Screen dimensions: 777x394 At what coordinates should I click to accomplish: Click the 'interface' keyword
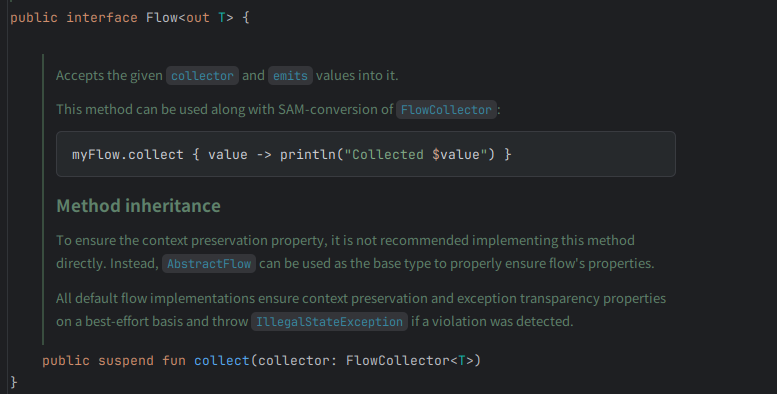pos(102,18)
